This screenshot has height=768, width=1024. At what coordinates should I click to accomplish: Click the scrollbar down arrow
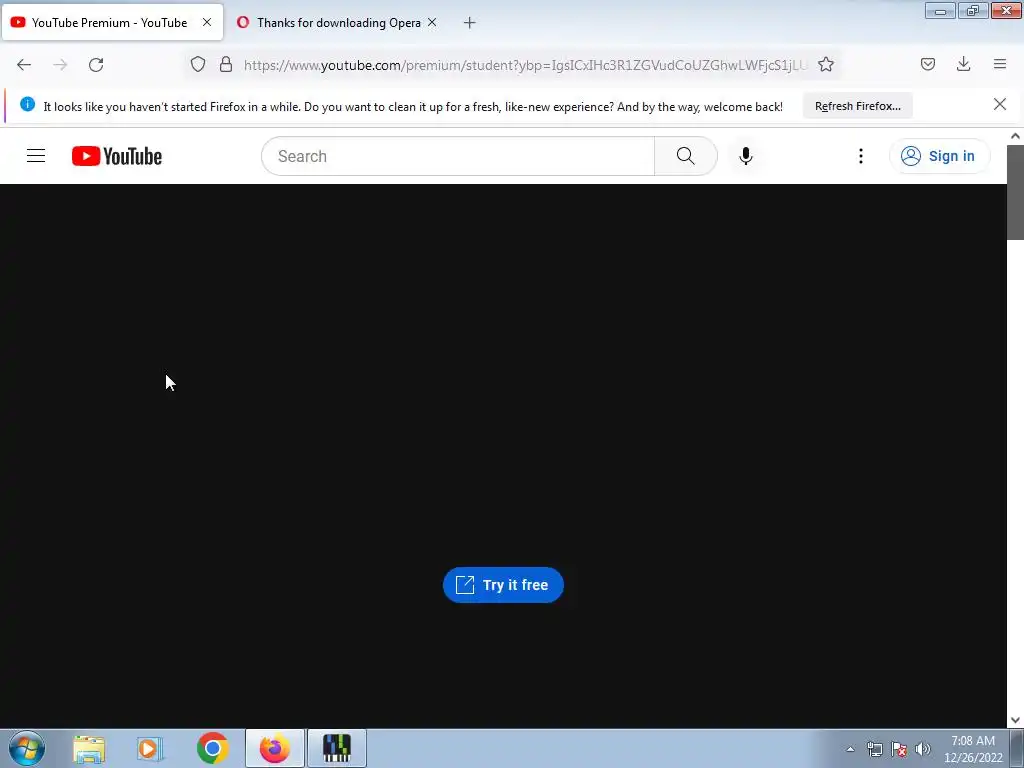(1015, 720)
